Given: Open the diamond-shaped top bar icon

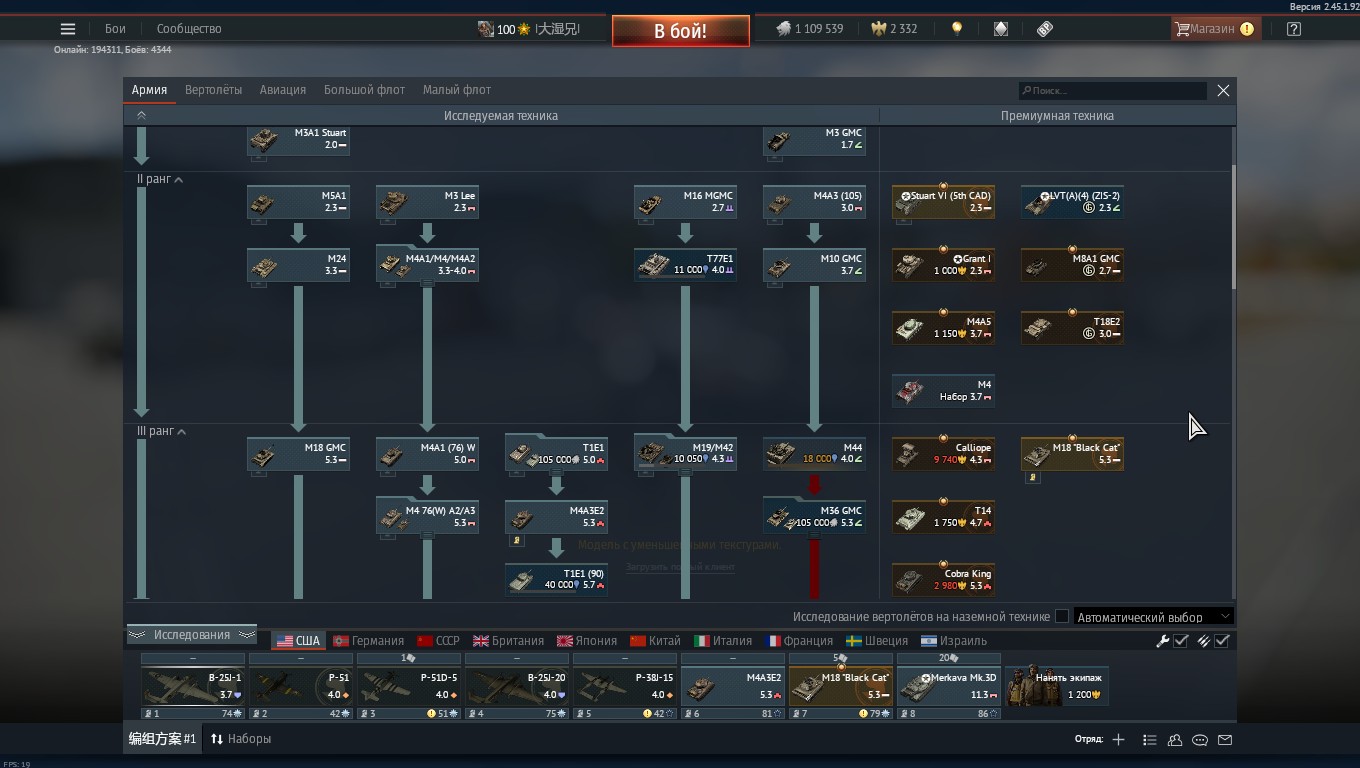Looking at the screenshot, I should click(1001, 29).
